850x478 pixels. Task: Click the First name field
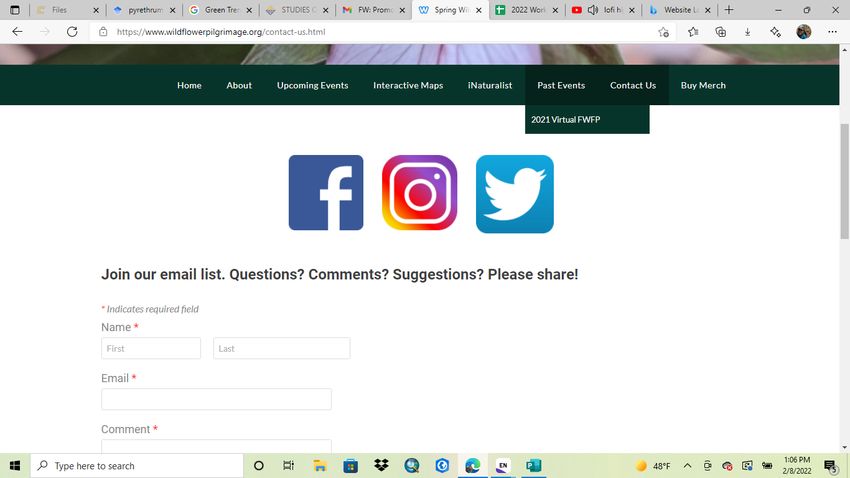click(x=151, y=348)
